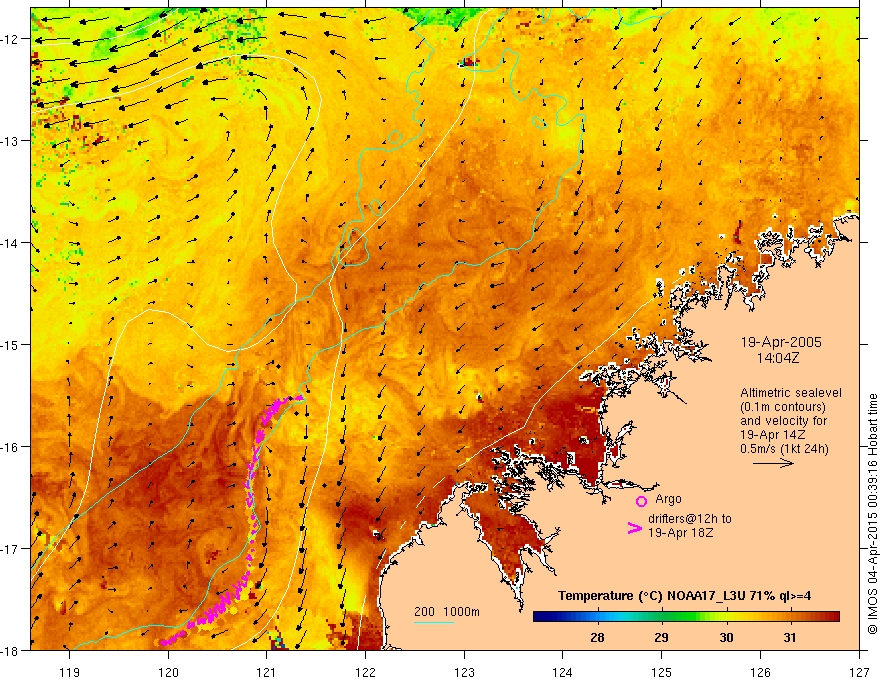Click the '(0.1m contours)' legend text
This screenshot has width=880, height=680.
click(x=783, y=407)
